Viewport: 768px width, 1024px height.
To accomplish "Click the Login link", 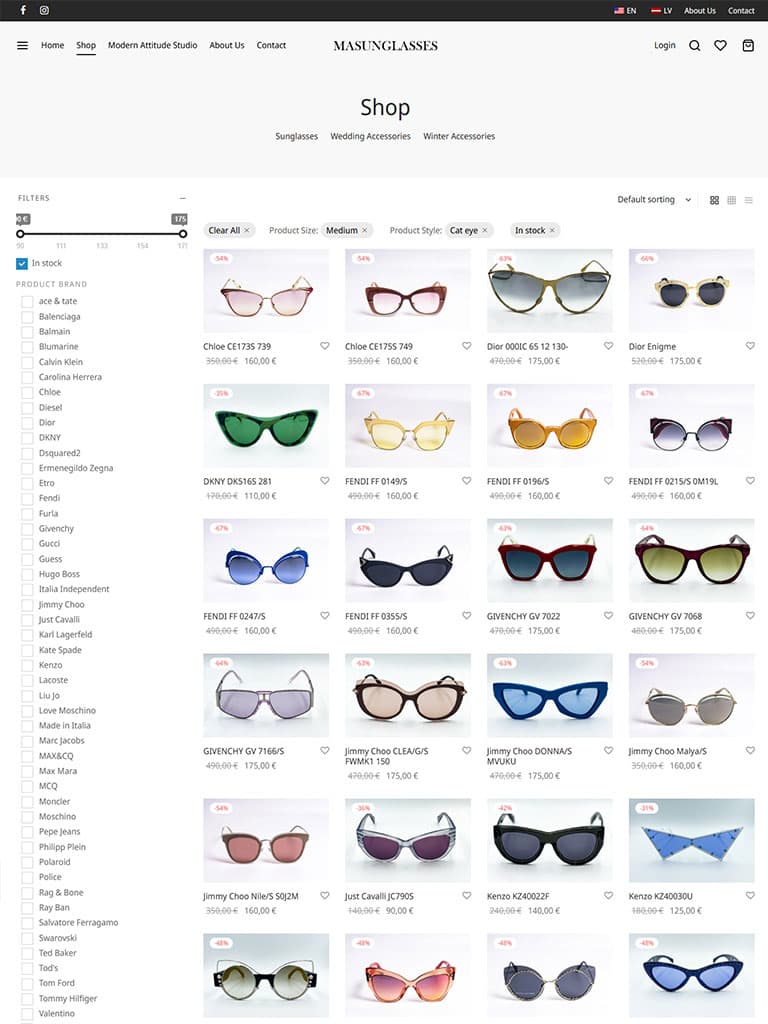I will [x=665, y=45].
